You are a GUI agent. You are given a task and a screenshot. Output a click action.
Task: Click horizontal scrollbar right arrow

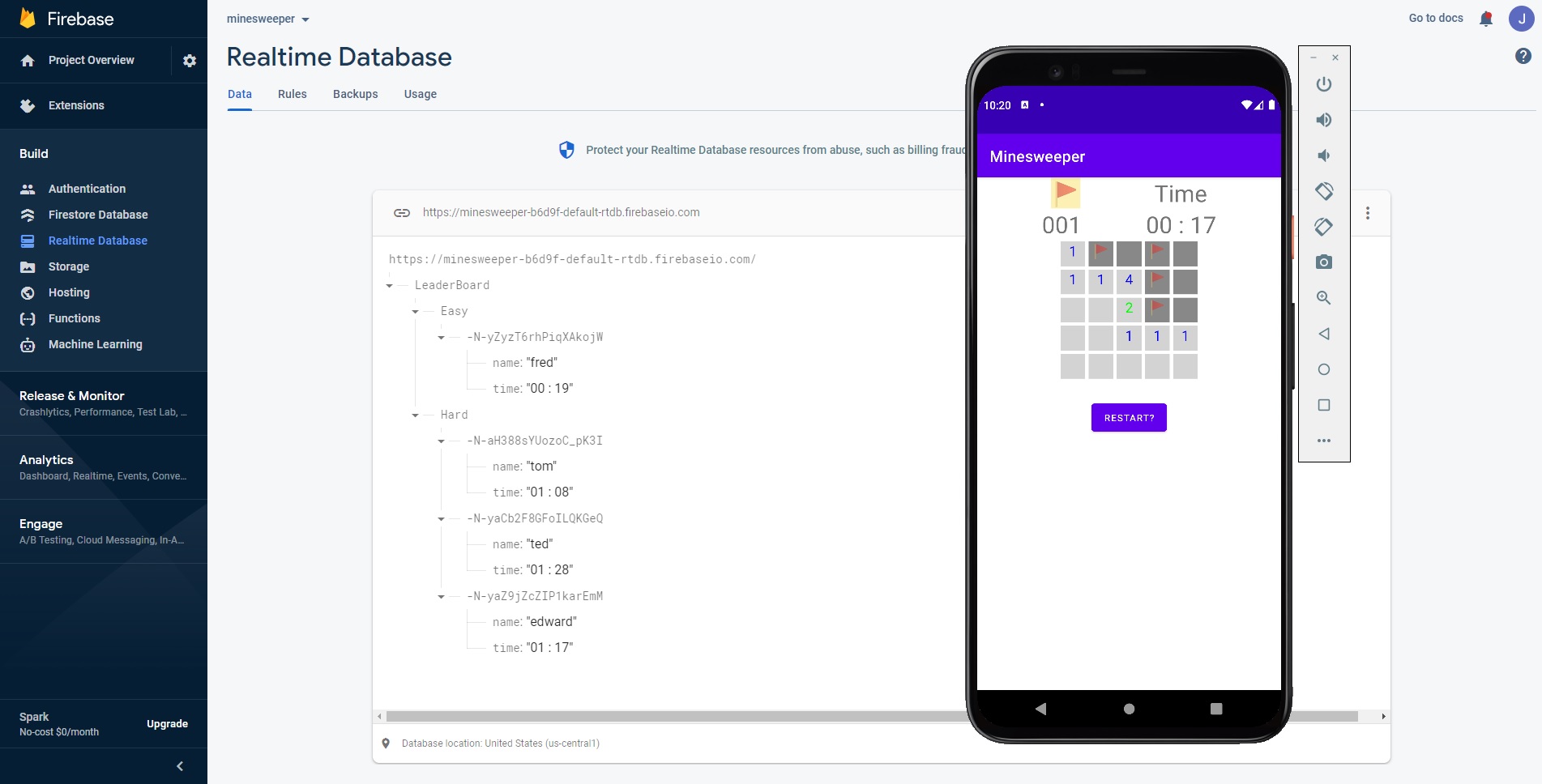click(x=1383, y=717)
